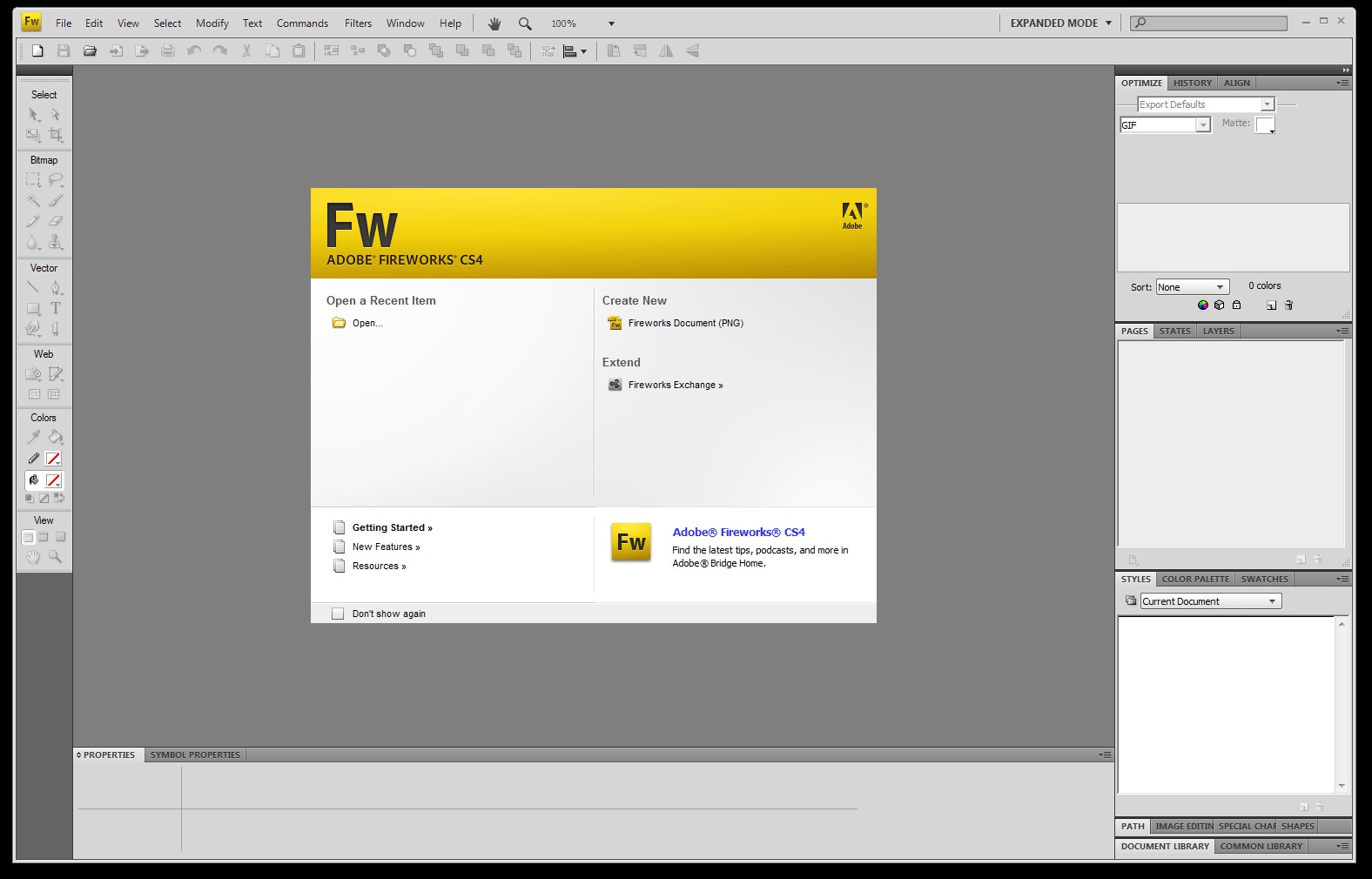Screen dimensions: 1372x879
Task: Open the Filters menu
Action: click(x=358, y=23)
